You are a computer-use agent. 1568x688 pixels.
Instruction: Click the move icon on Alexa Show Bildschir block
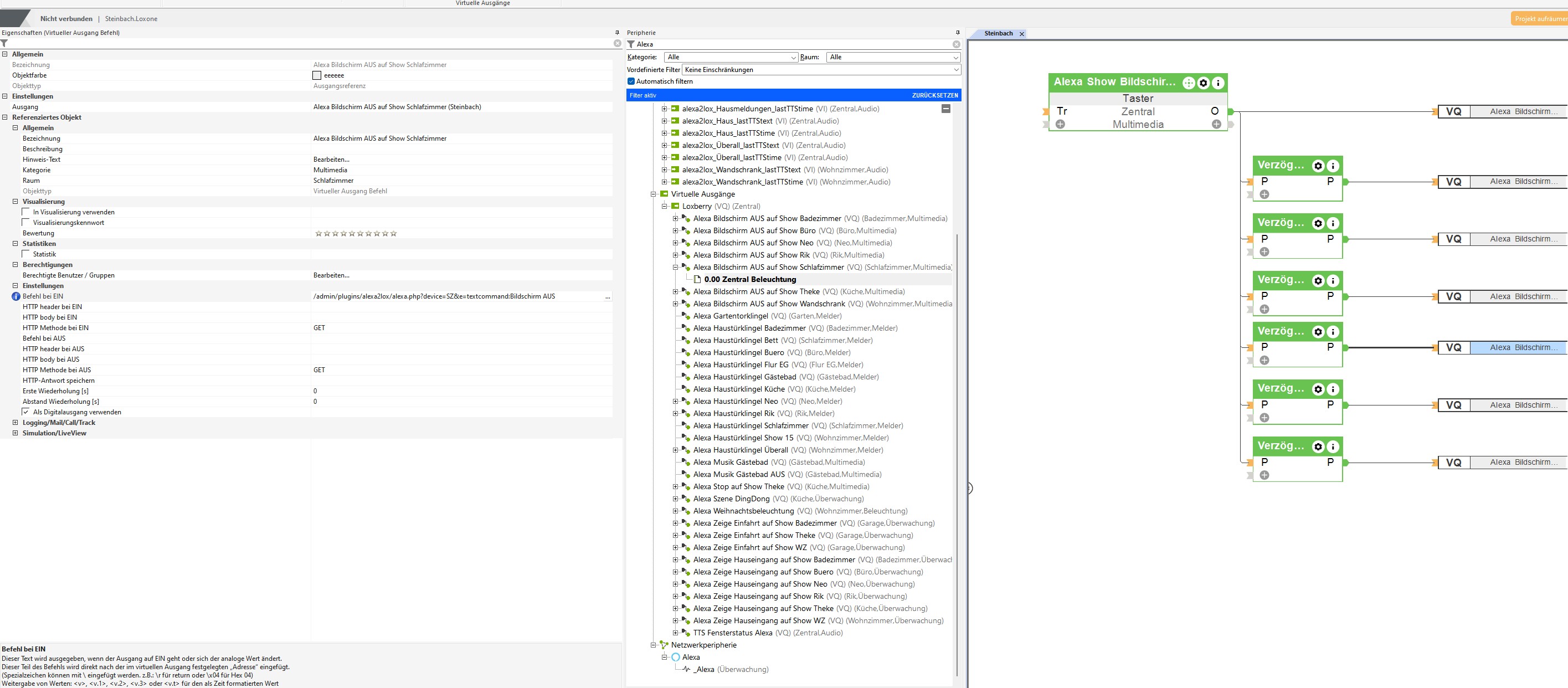[x=1188, y=83]
